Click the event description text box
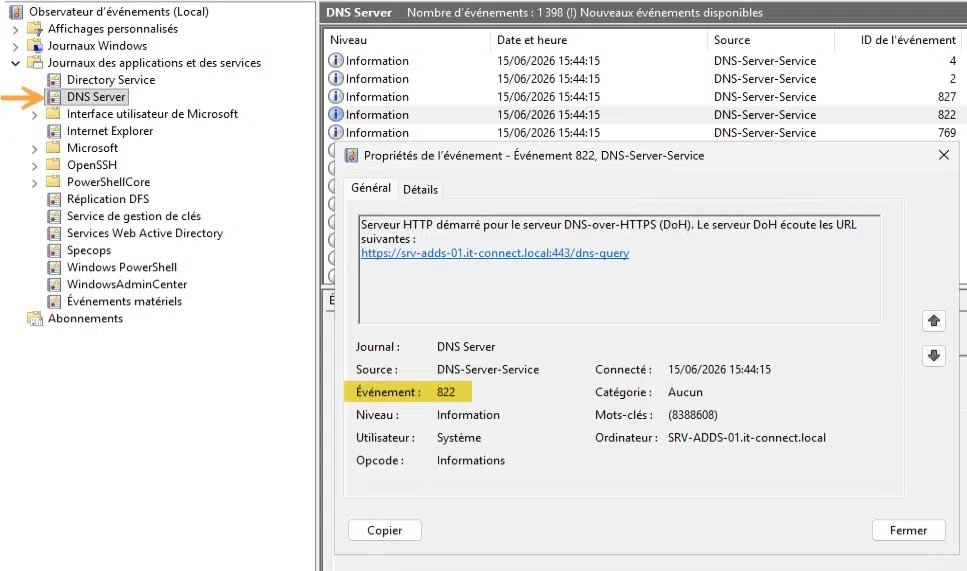Viewport: 967px width, 571px height. coord(619,269)
